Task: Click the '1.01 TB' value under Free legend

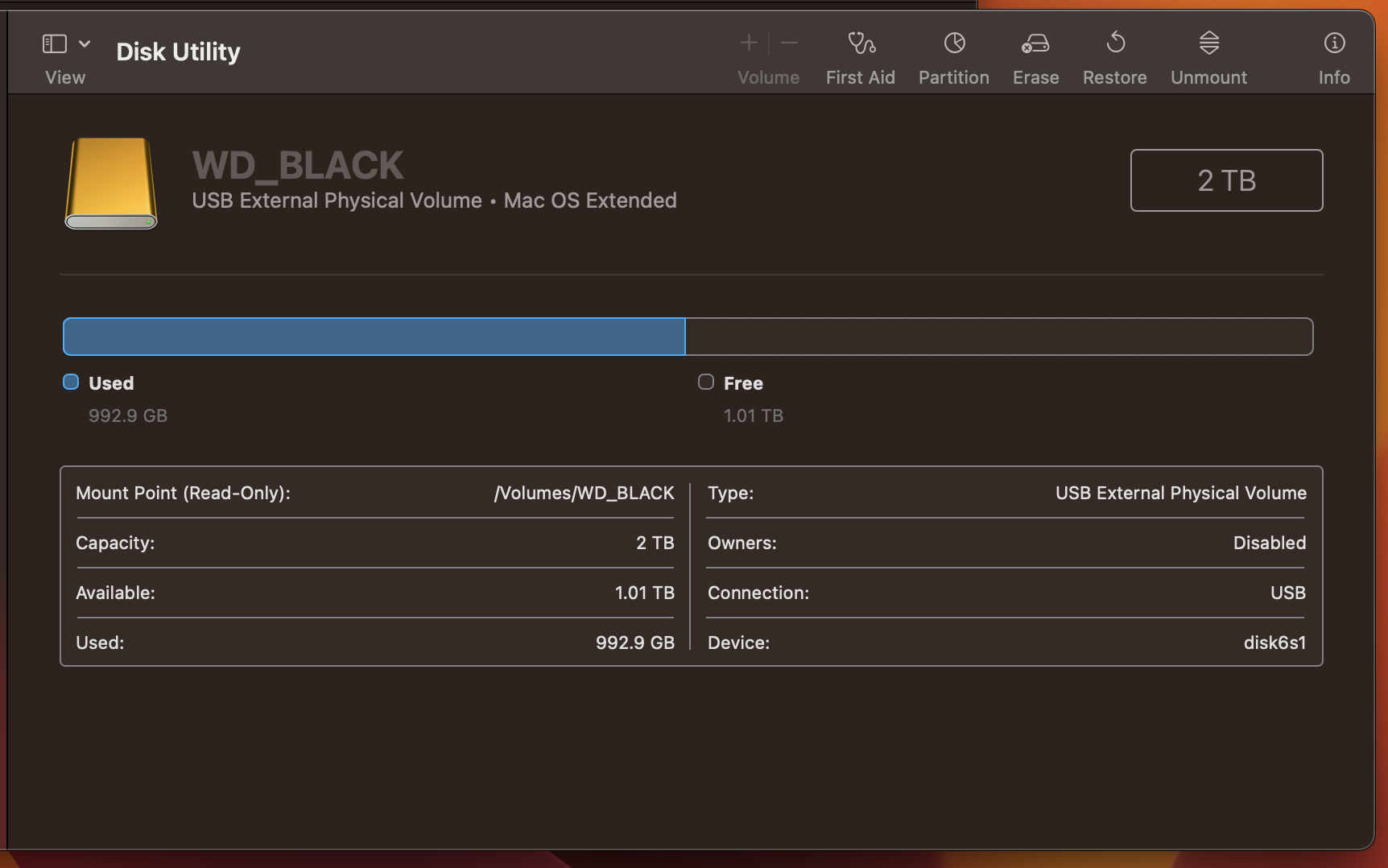Action: tap(754, 415)
